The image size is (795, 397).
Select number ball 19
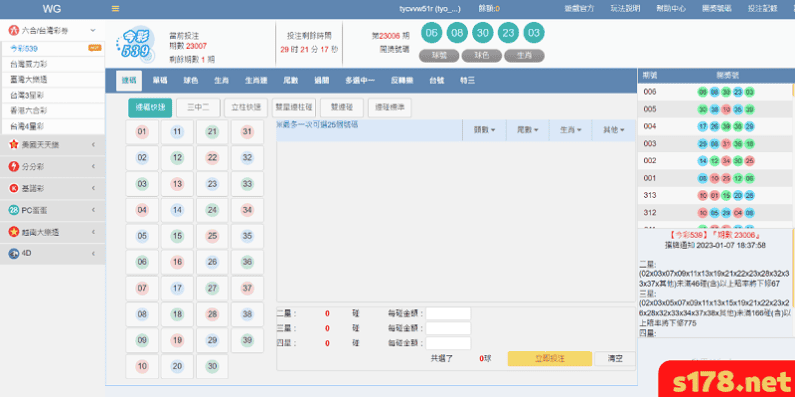[x=177, y=340]
